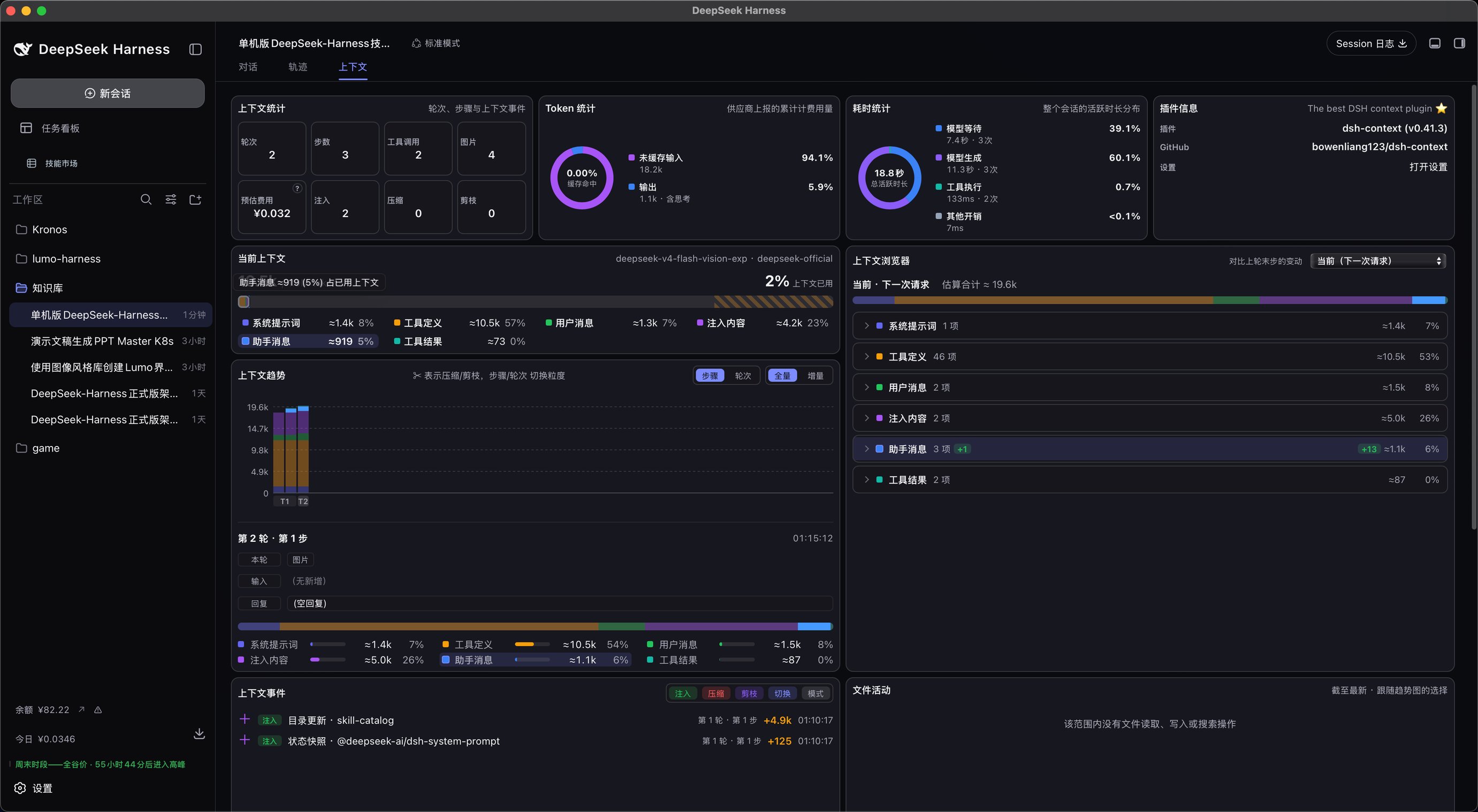Set trend granularity to 步骤

click(x=710, y=376)
